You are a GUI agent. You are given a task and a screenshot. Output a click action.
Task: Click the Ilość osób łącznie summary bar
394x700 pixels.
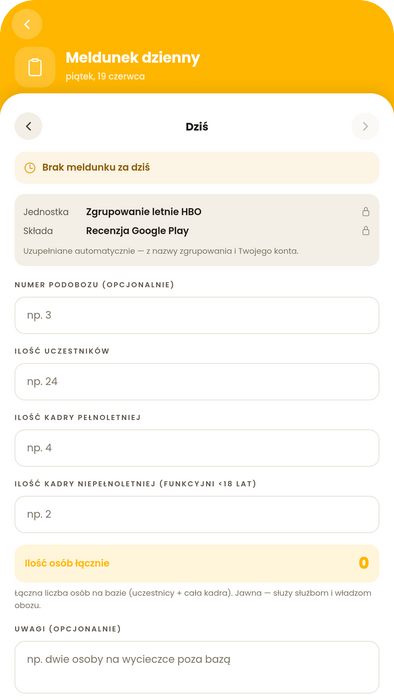point(197,563)
